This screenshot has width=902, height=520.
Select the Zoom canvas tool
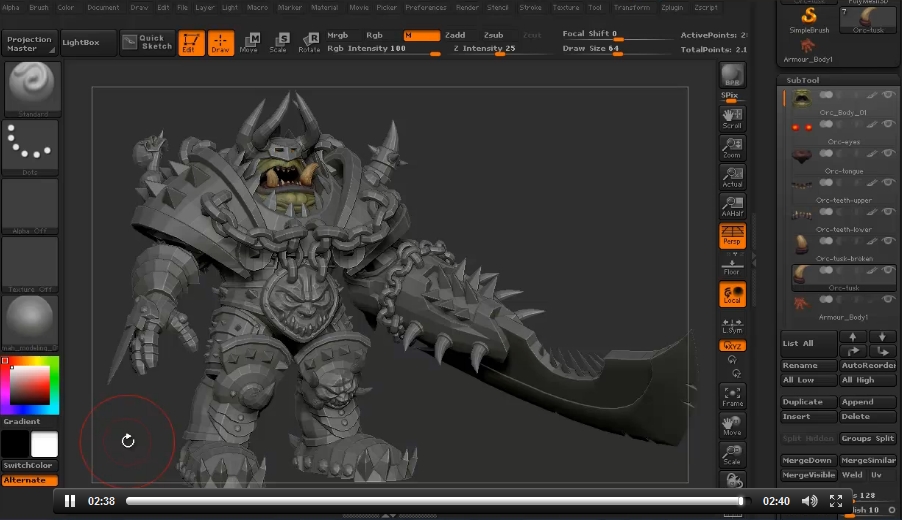[x=732, y=148]
